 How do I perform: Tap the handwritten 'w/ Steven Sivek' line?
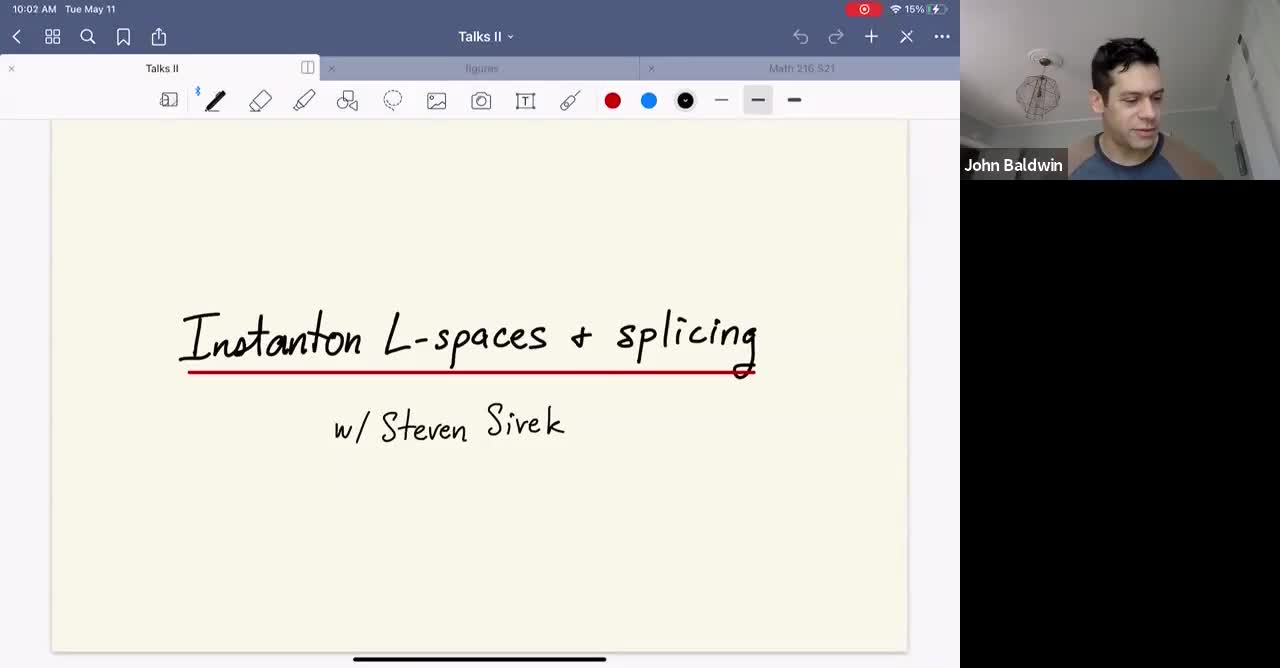[449, 424]
